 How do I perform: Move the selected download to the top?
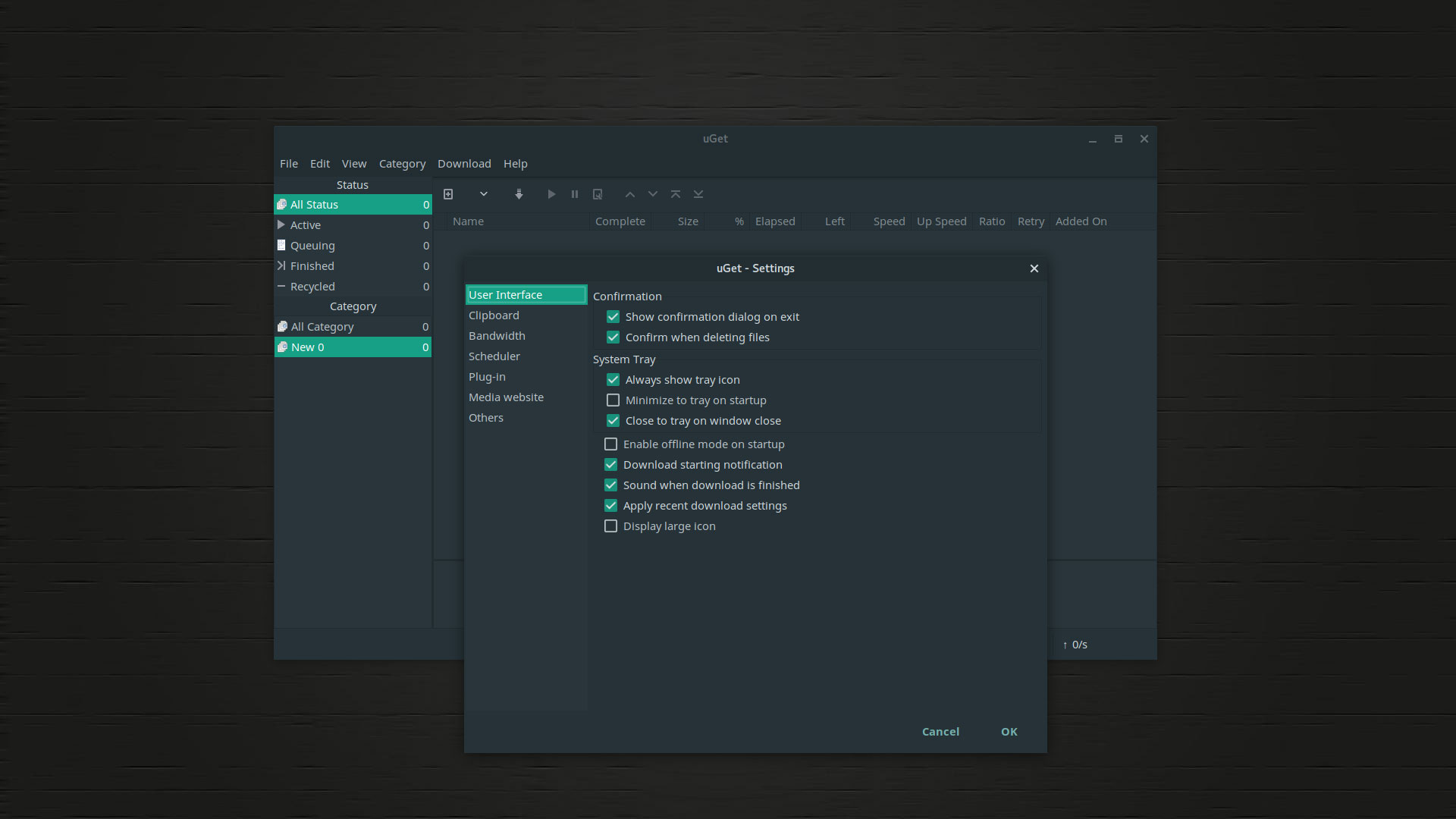pos(675,194)
